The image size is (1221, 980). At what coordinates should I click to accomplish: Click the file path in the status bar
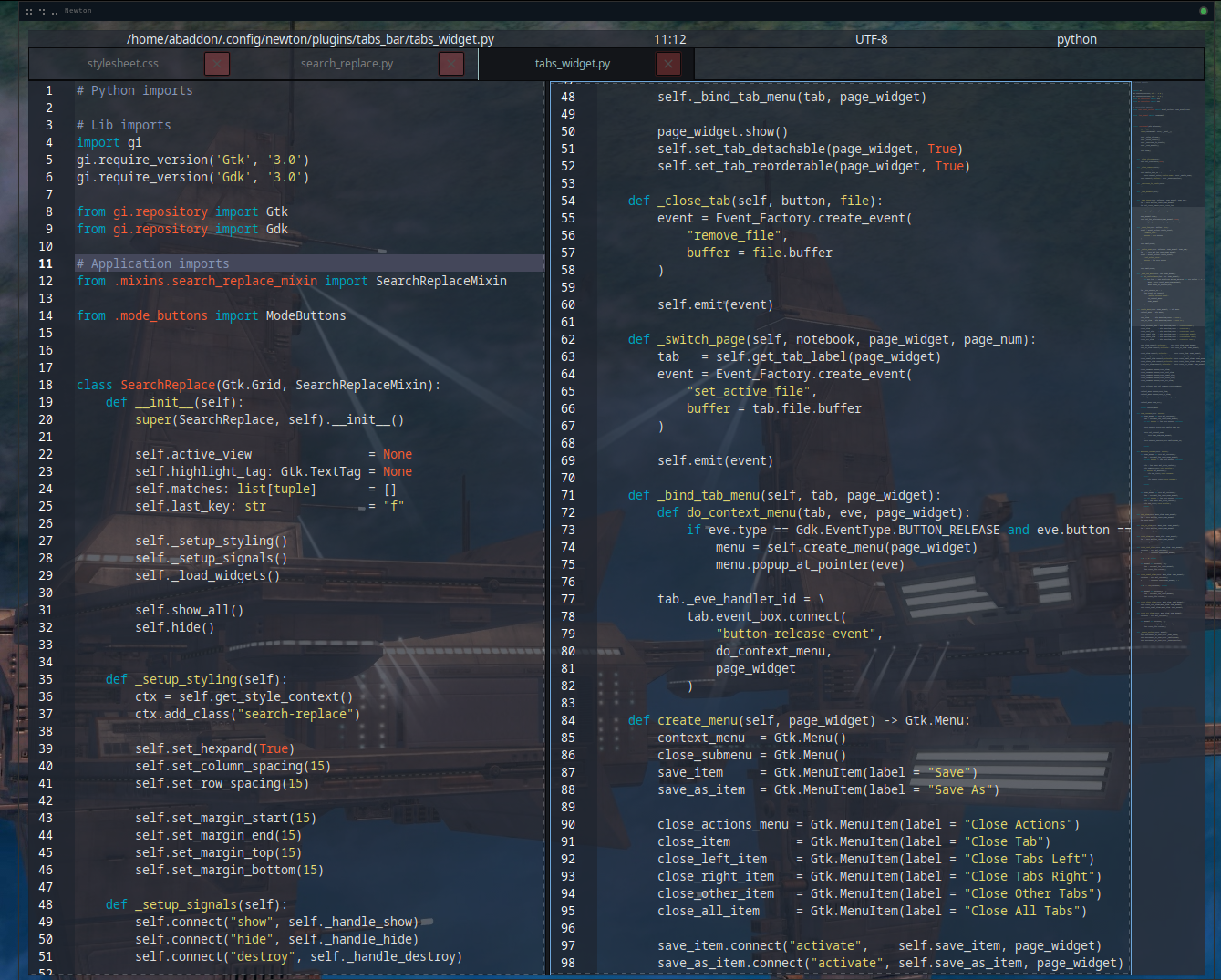pos(312,39)
